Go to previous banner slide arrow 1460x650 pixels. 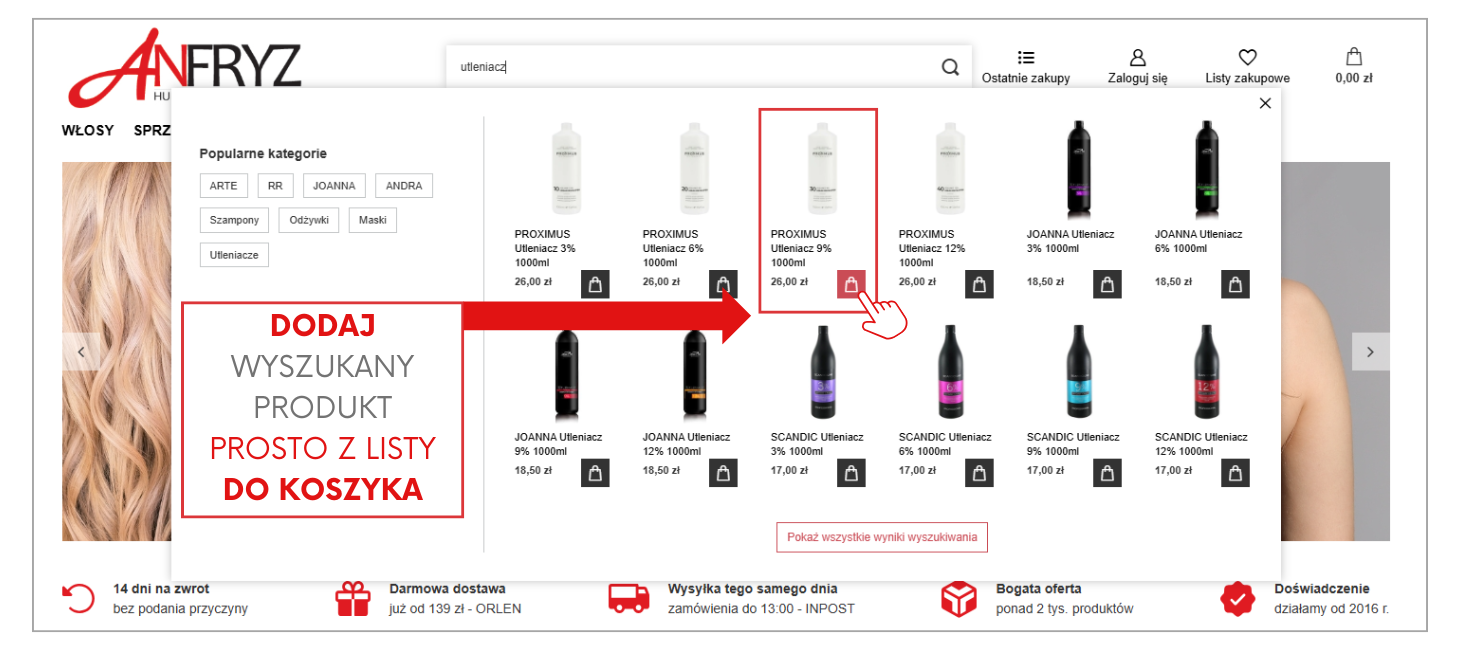tap(81, 352)
